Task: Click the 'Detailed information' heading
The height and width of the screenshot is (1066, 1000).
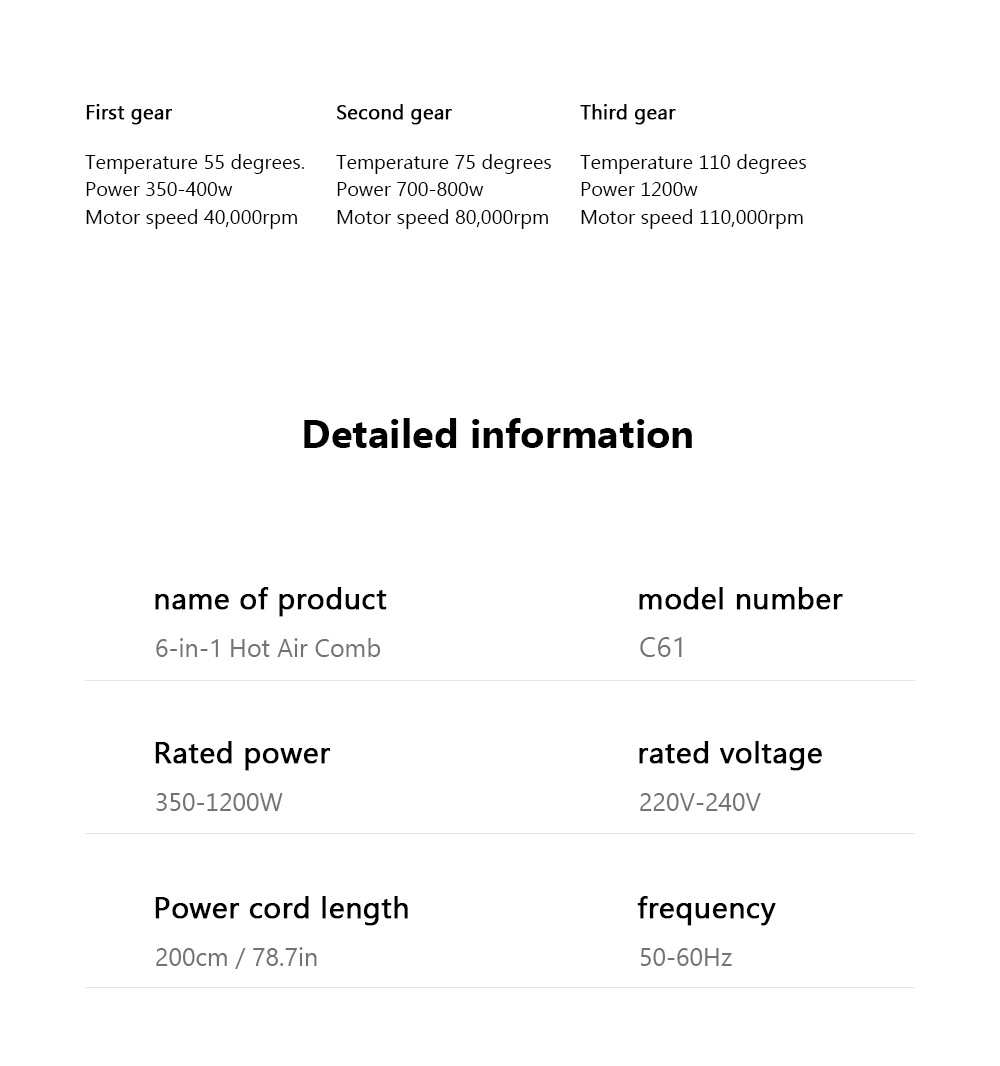Action: tap(497, 435)
